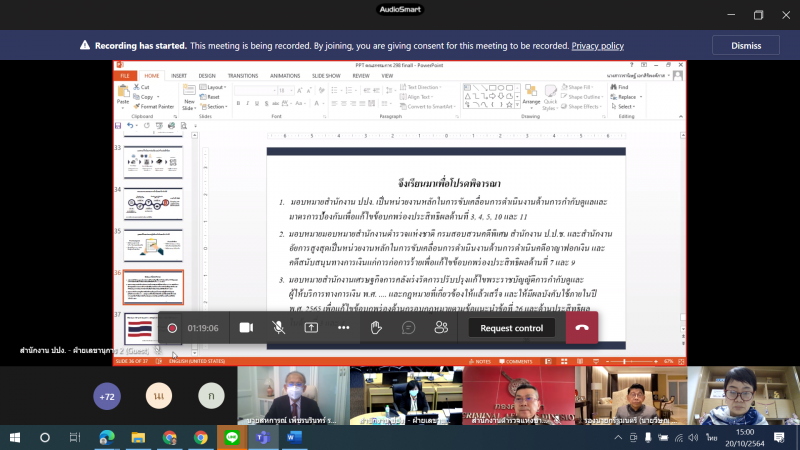Show the participants list
This screenshot has width=800, height=450.
(441, 328)
